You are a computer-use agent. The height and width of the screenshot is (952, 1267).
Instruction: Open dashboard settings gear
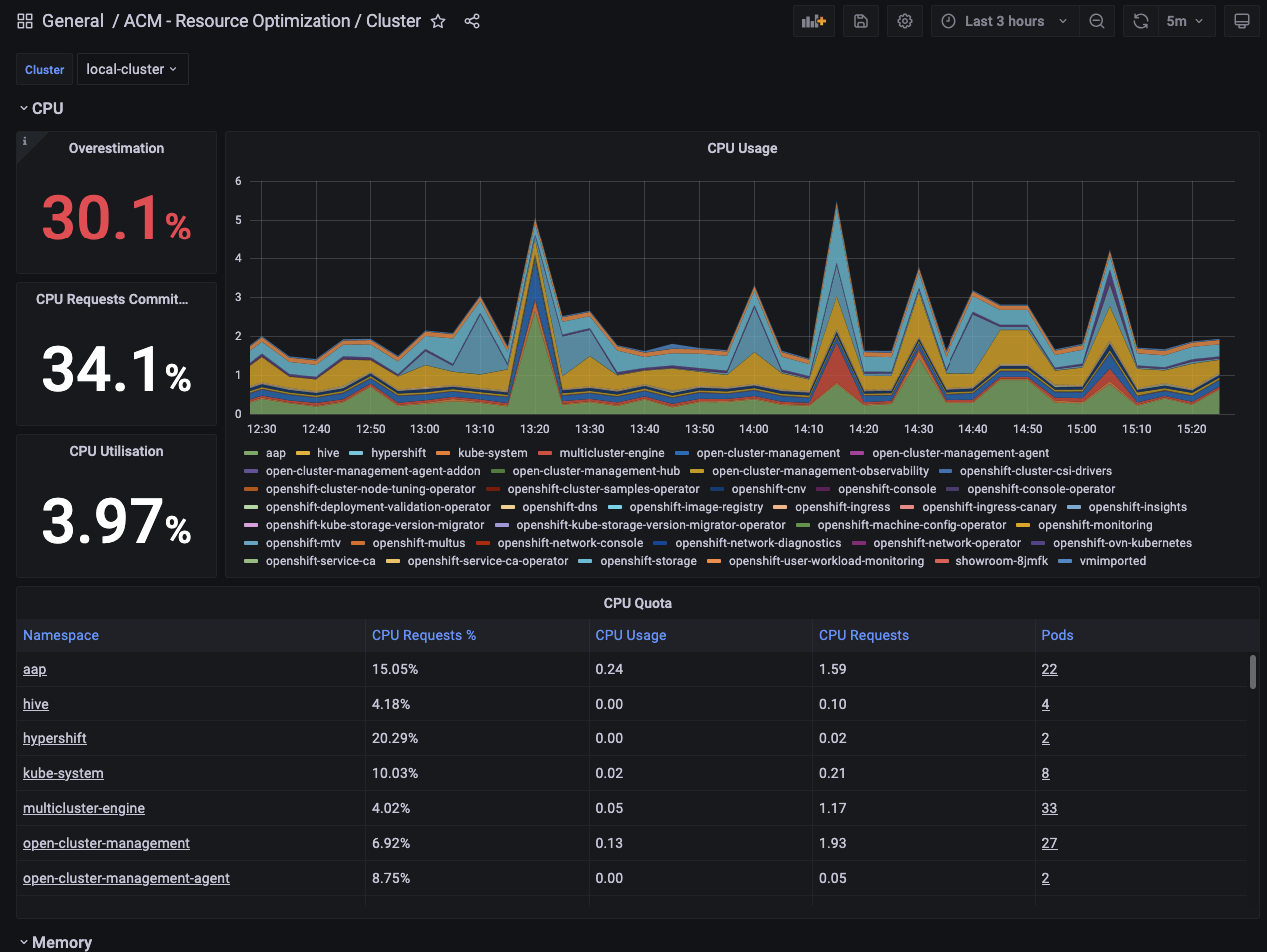click(x=905, y=21)
